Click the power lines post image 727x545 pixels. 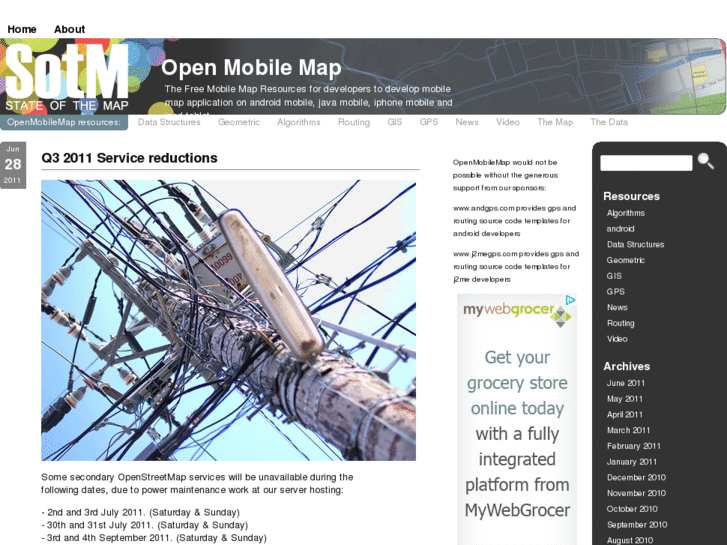229,320
